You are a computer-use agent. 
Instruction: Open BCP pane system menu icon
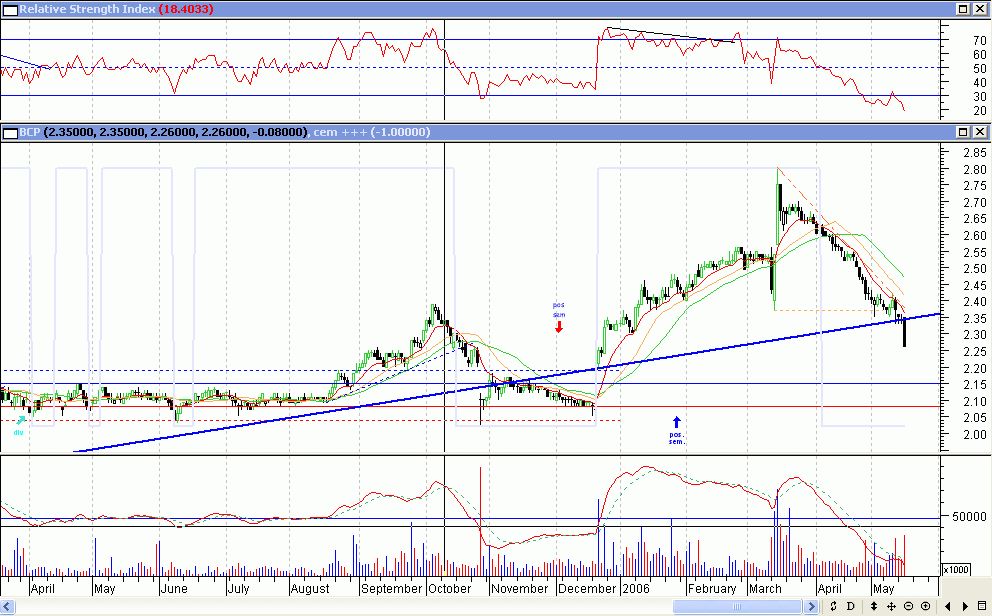pos(10,132)
